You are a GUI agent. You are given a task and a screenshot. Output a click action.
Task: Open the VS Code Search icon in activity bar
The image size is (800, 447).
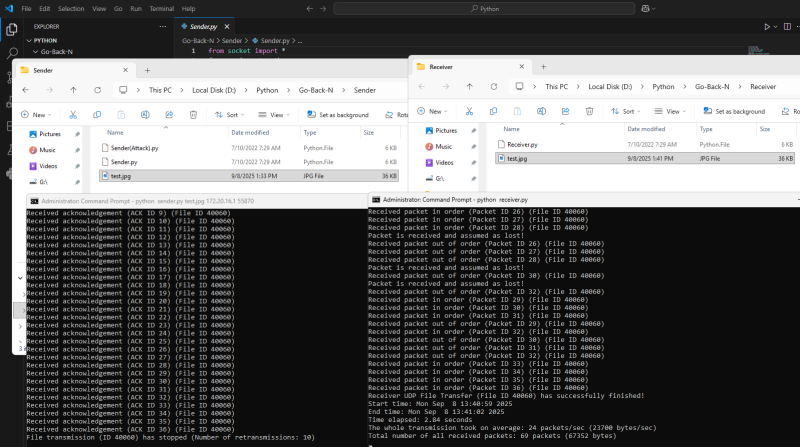click(14, 51)
